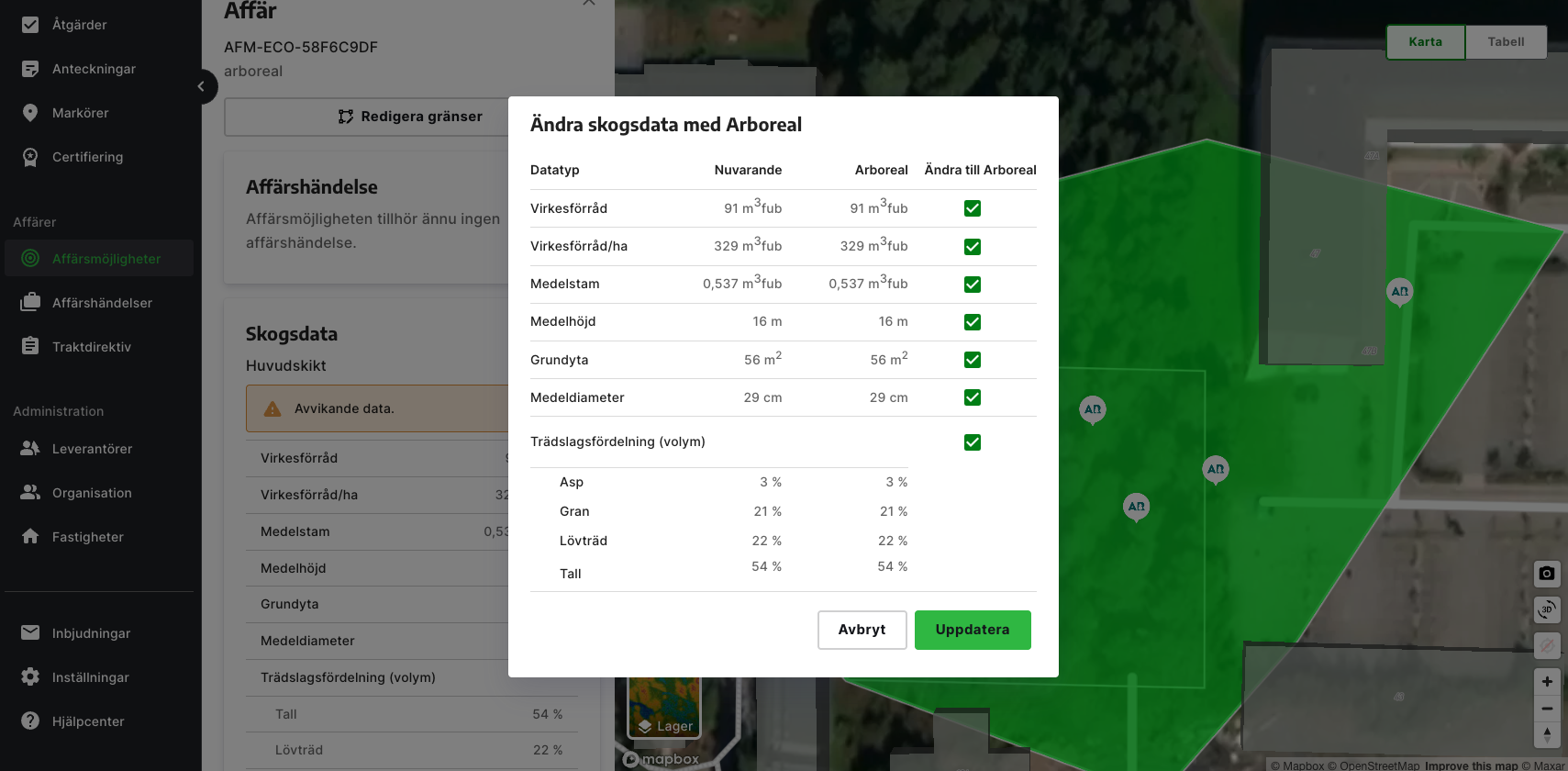Uncheck Trädslagsfördelning (volym) checkbox
The image size is (1568, 771).
[x=973, y=442]
